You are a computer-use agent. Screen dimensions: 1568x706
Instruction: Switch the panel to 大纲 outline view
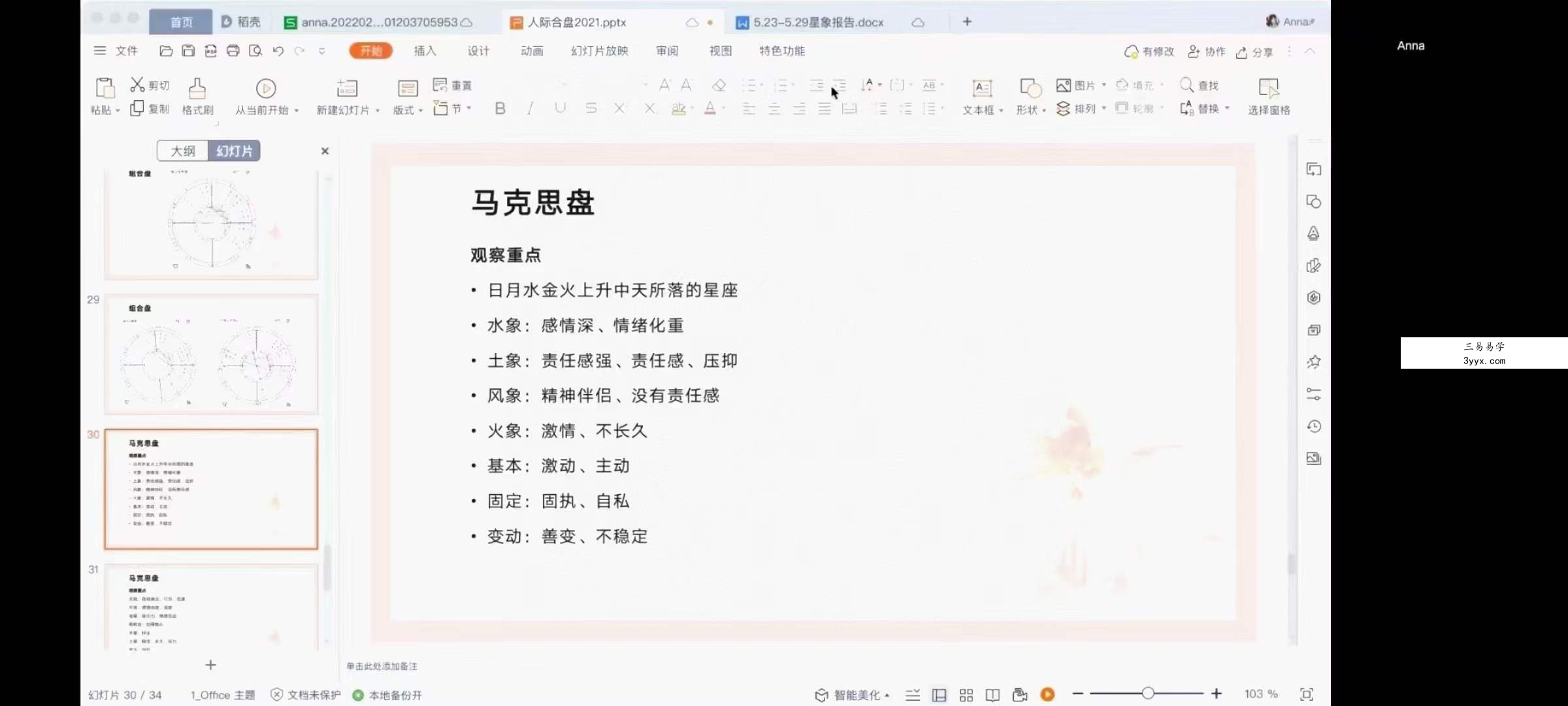[x=183, y=151]
